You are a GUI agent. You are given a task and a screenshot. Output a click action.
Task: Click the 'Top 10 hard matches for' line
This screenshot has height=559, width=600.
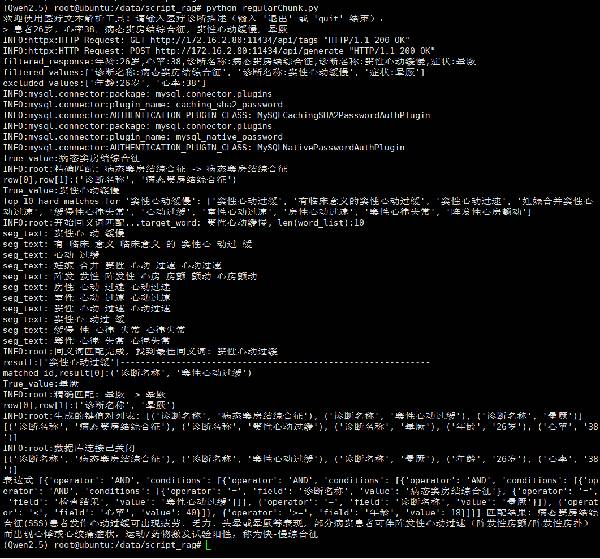pyautogui.click(x=298, y=206)
